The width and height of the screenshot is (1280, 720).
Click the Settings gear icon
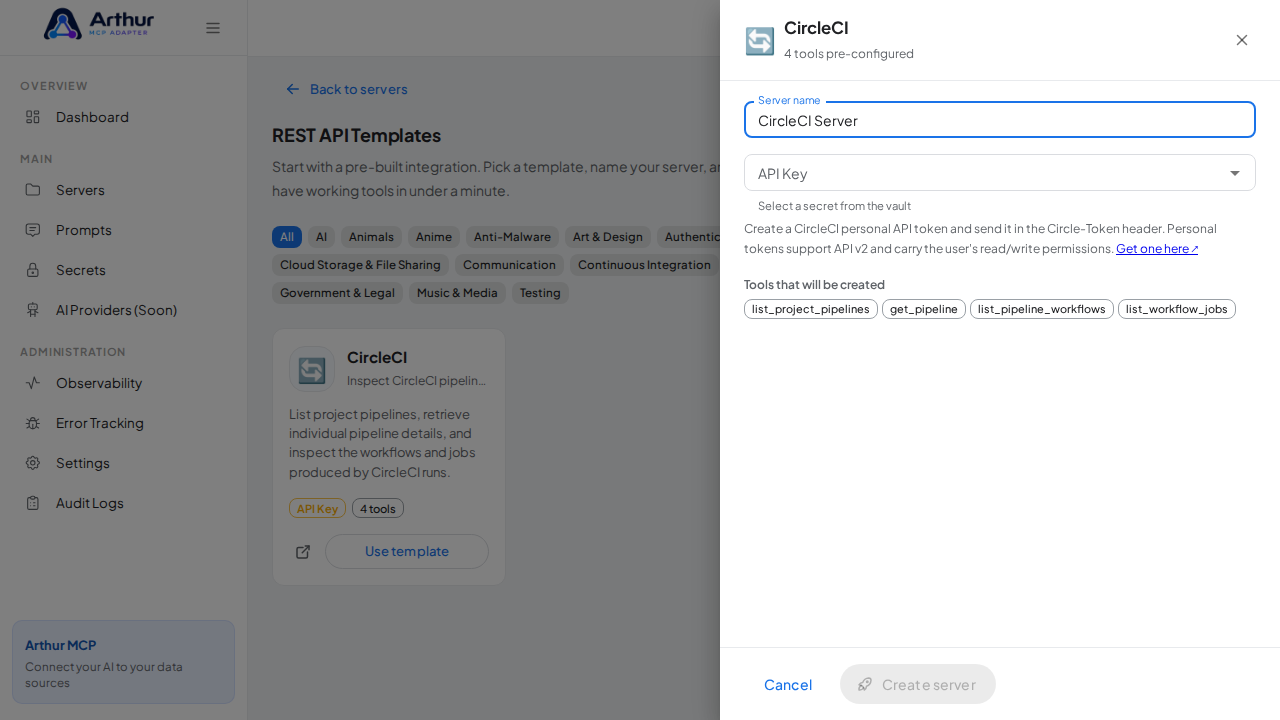33,463
